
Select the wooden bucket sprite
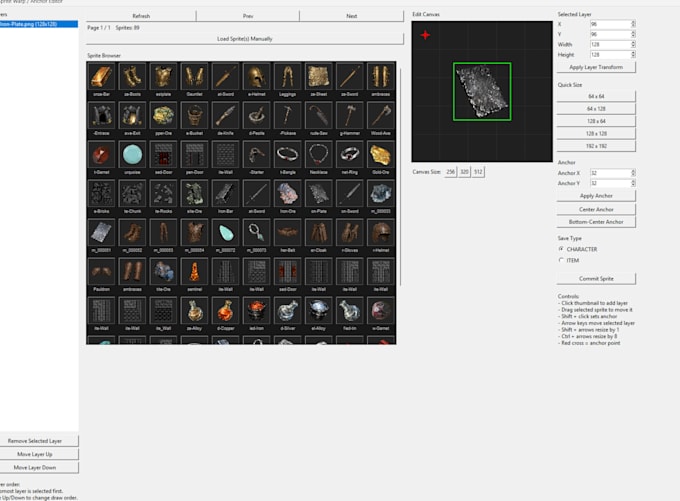coord(194,115)
